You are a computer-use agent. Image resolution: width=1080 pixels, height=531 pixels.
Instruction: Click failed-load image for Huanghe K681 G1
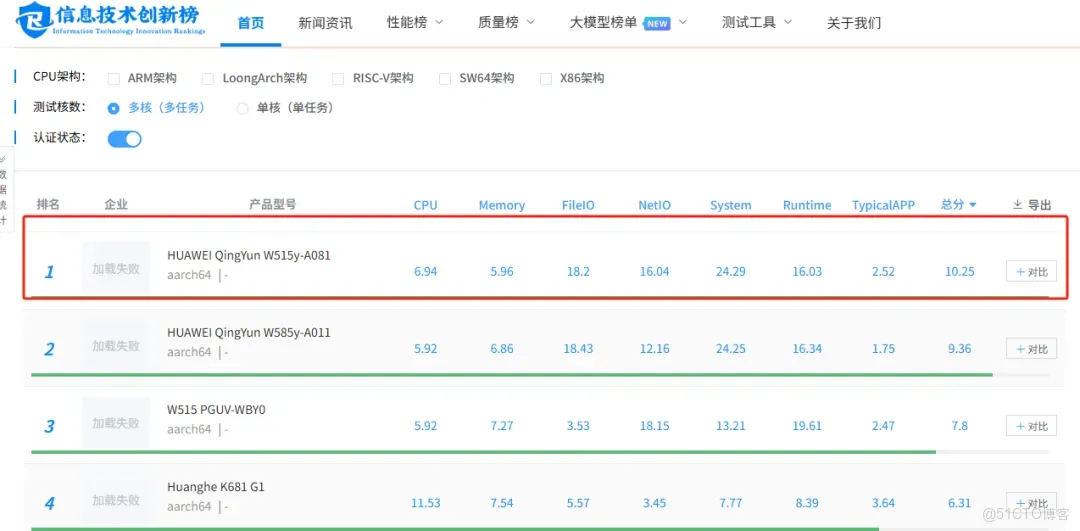tap(116, 499)
